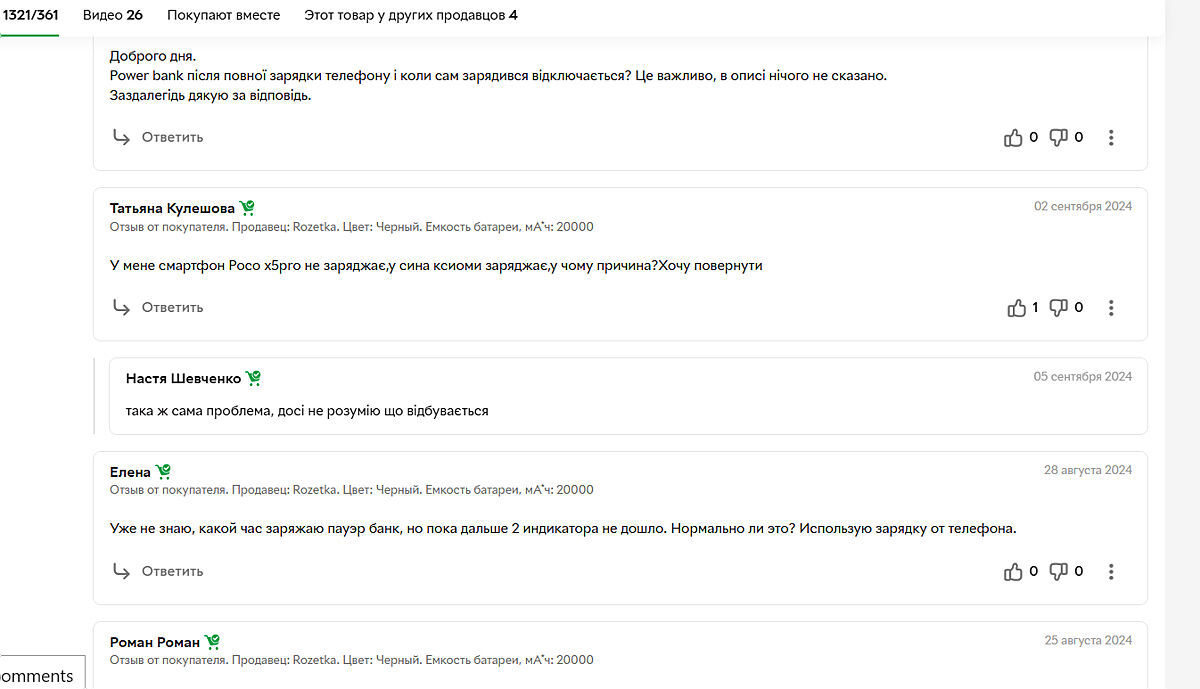
Task: Reply to Елена's review via Ответить
Action: 159,571
